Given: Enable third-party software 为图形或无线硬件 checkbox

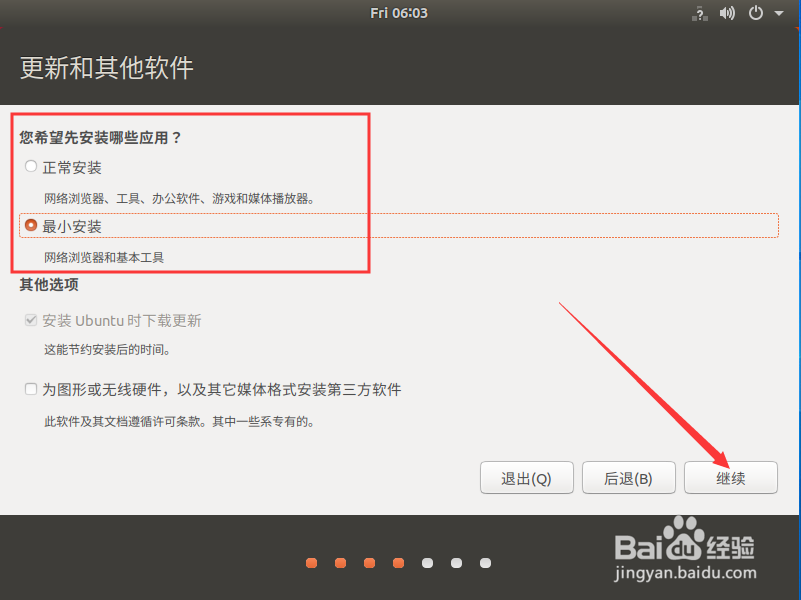Looking at the screenshot, I should point(31,389).
